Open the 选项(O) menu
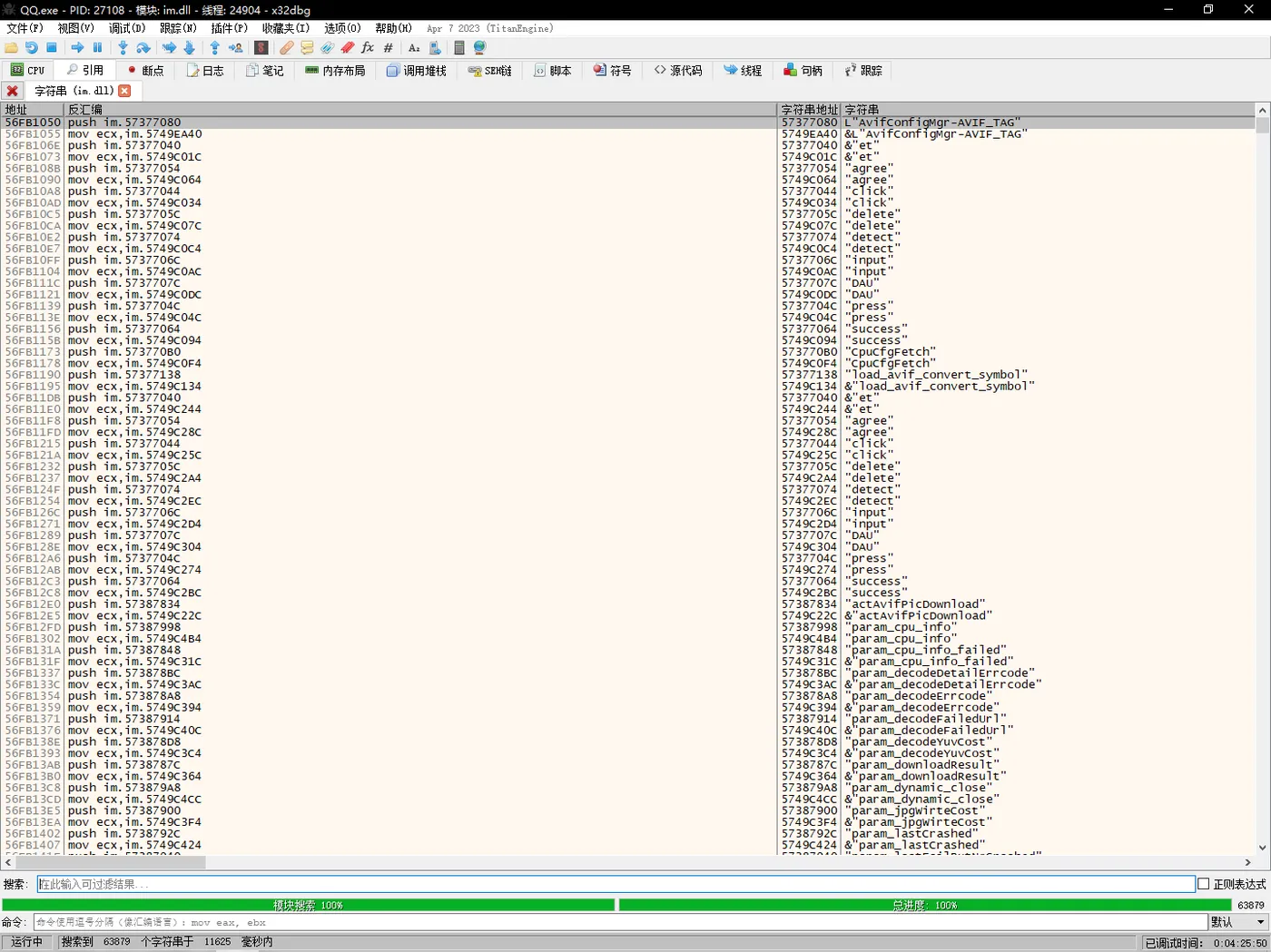1271x952 pixels. point(342,28)
